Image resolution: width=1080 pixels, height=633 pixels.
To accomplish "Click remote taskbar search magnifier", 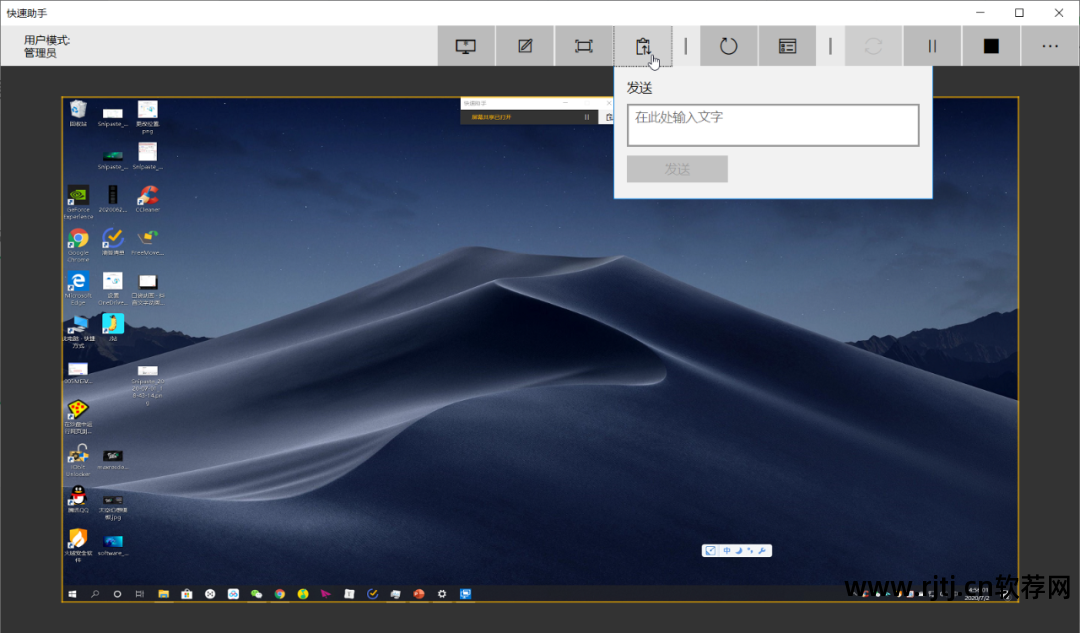I will pyautogui.click(x=95, y=594).
